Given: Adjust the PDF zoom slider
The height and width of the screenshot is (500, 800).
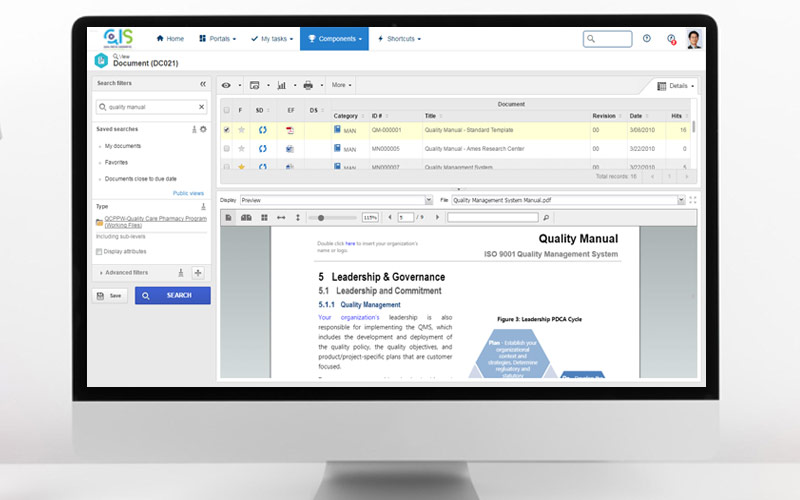Looking at the screenshot, I should (321, 217).
